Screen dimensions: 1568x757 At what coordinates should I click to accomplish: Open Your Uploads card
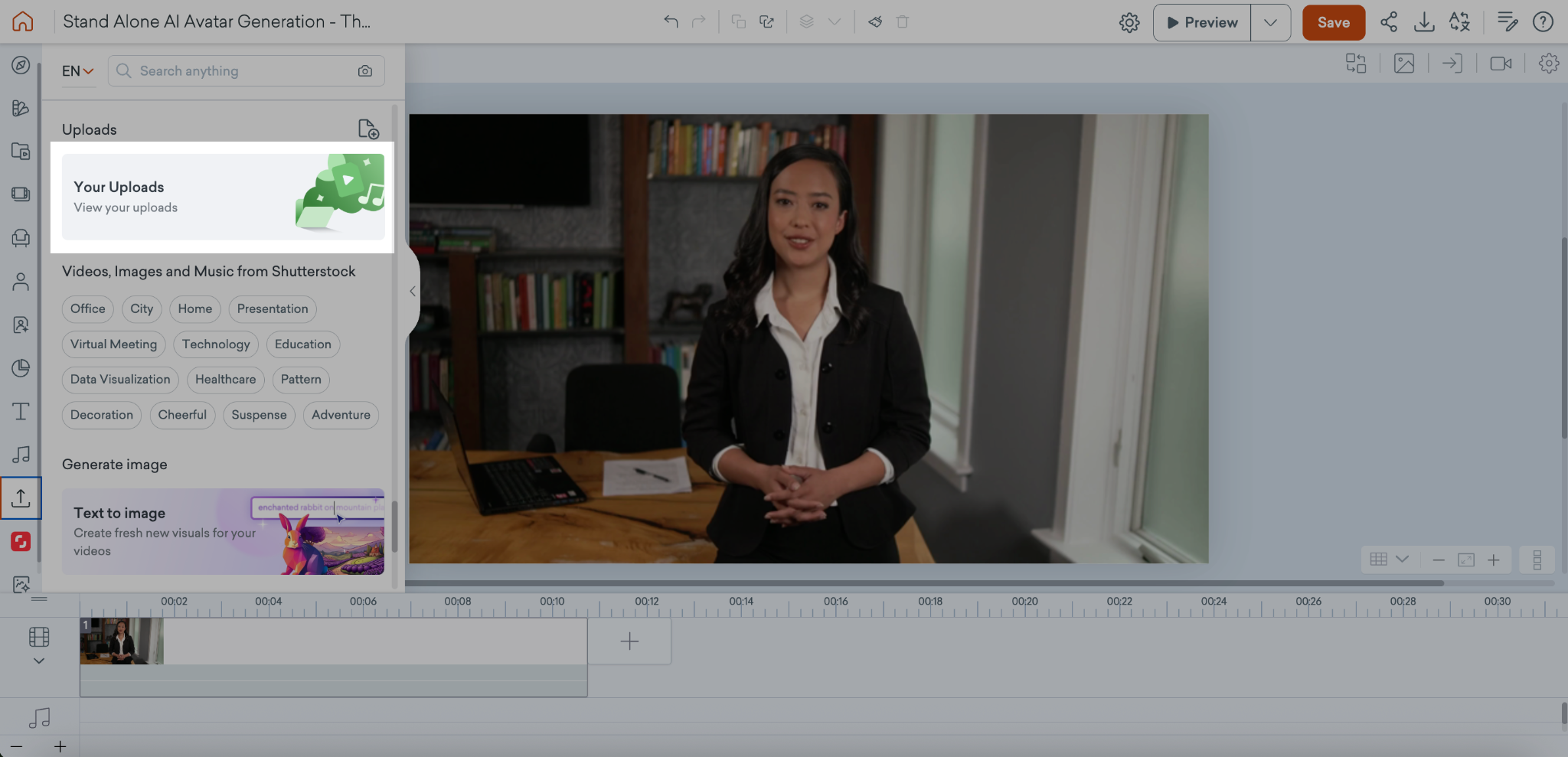pyautogui.click(x=223, y=197)
